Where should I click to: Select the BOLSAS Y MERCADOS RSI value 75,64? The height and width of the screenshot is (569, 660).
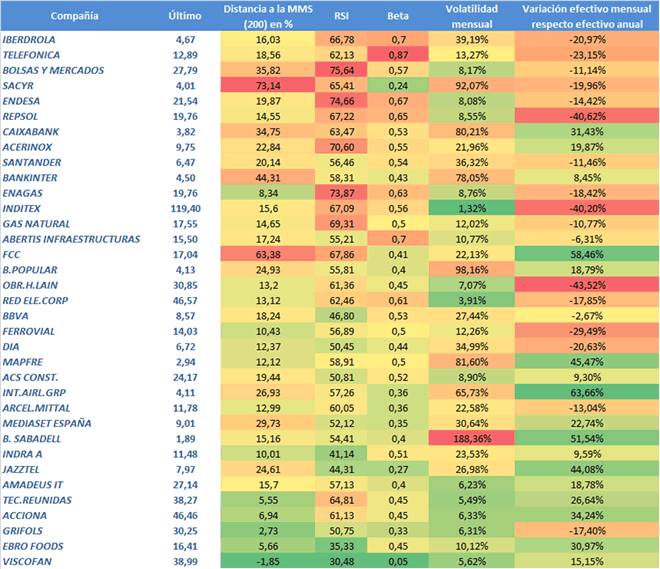pyautogui.click(x=342, y=69)
